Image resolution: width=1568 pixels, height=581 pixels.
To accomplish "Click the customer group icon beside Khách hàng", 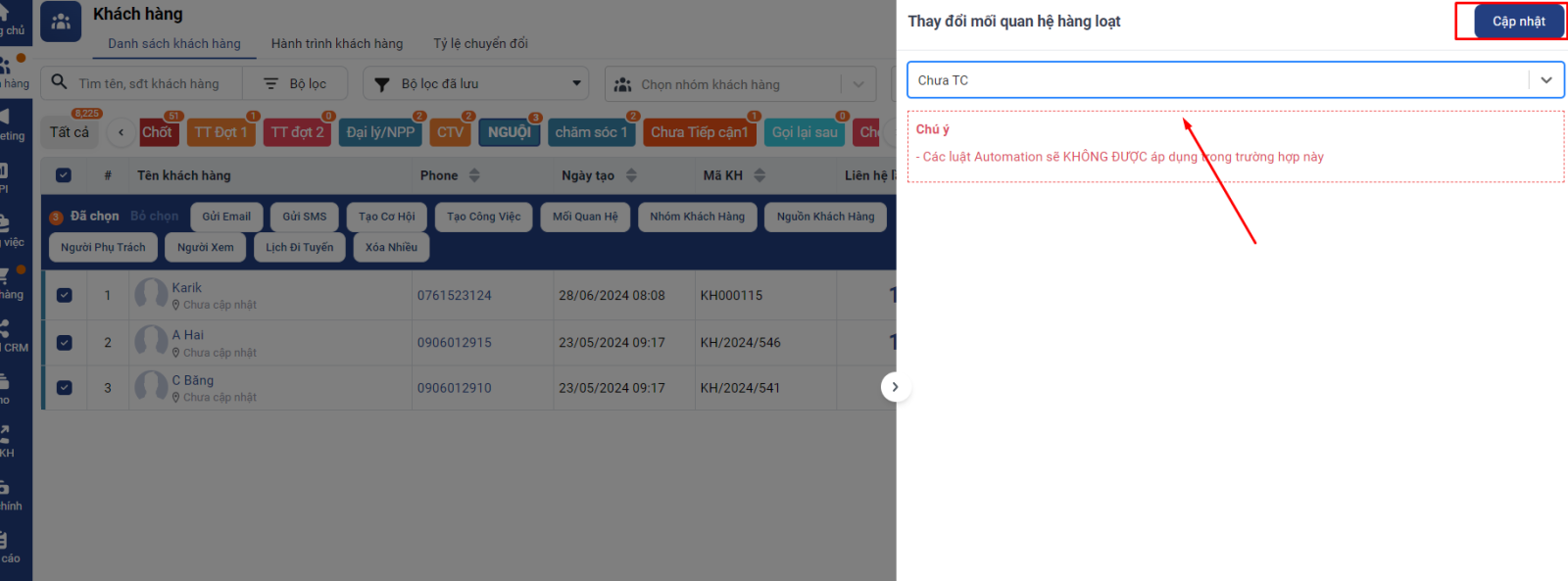I will coord(61,22).
